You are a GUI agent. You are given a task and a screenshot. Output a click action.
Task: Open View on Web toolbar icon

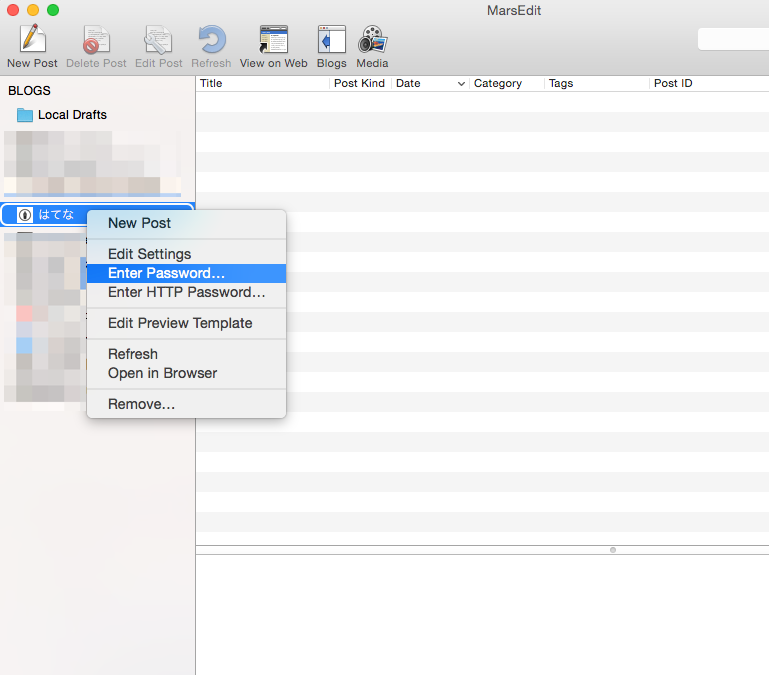(273, 39)
